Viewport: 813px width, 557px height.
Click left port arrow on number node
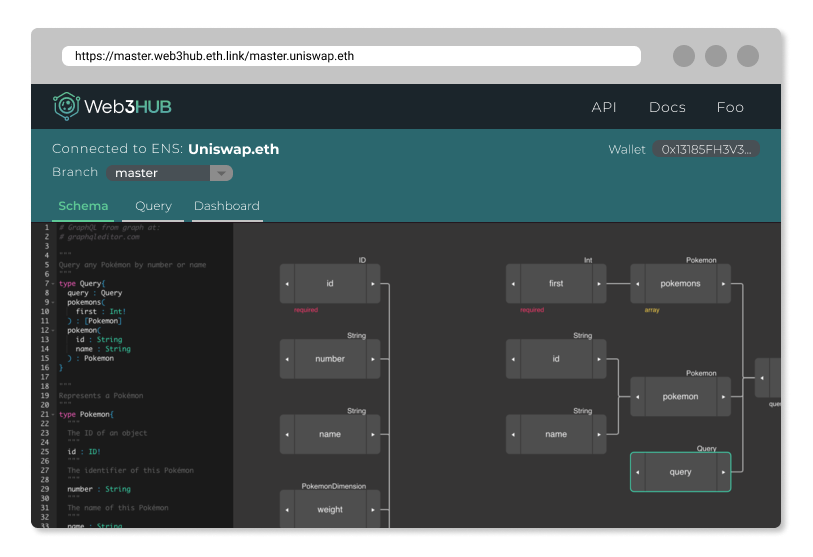point(287,359)
